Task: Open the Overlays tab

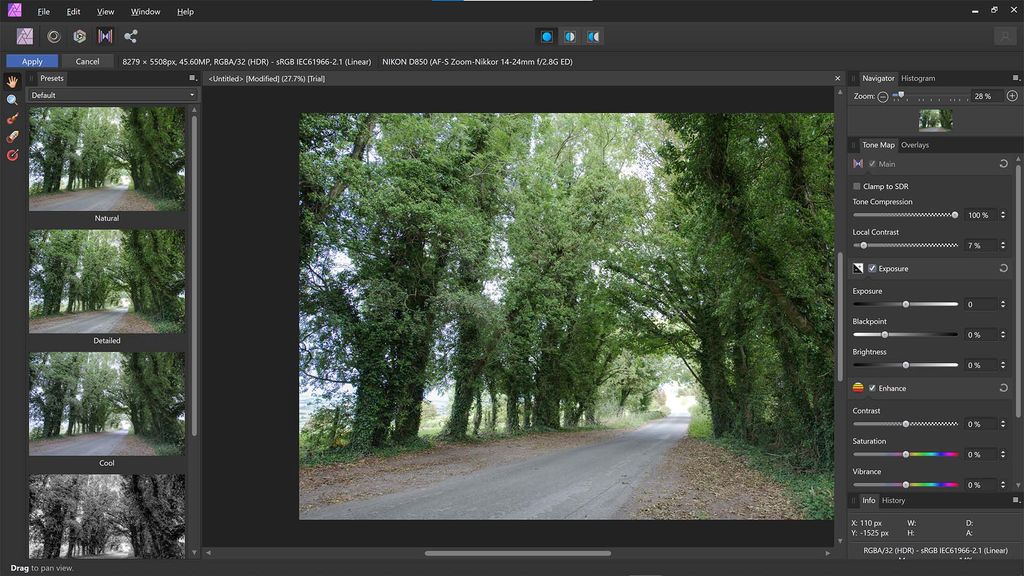Action: click(914, 145)
